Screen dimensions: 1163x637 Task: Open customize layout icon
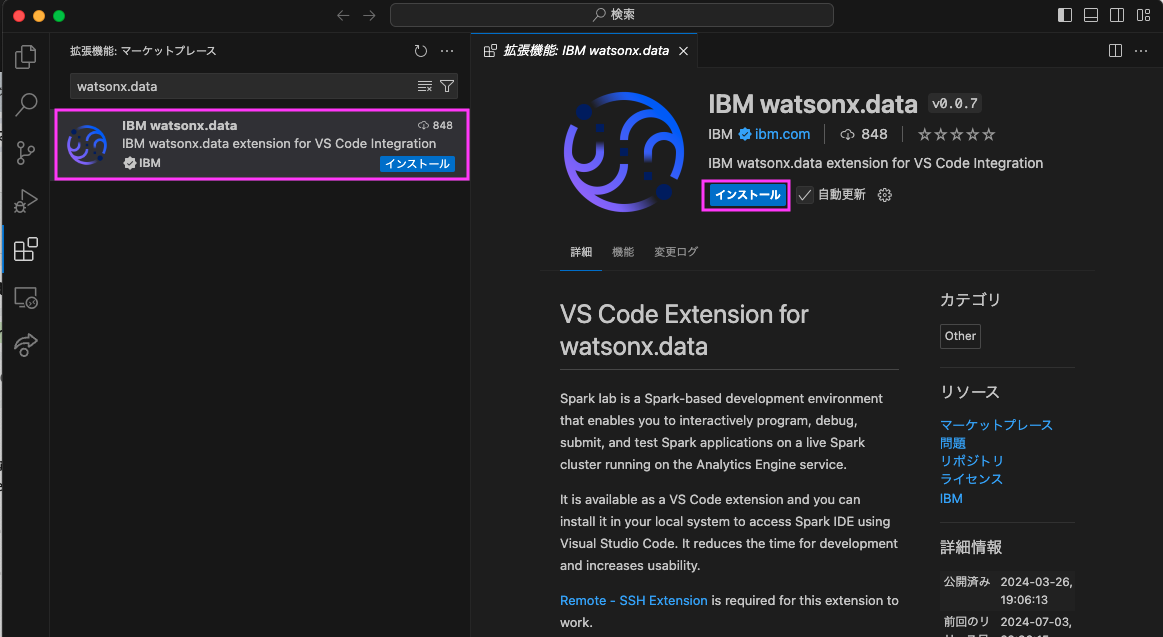1143,15
